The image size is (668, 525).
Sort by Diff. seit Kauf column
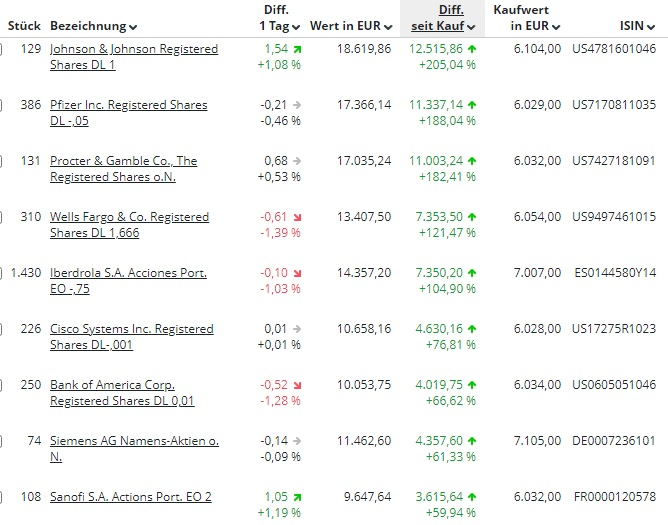[441, 17]
